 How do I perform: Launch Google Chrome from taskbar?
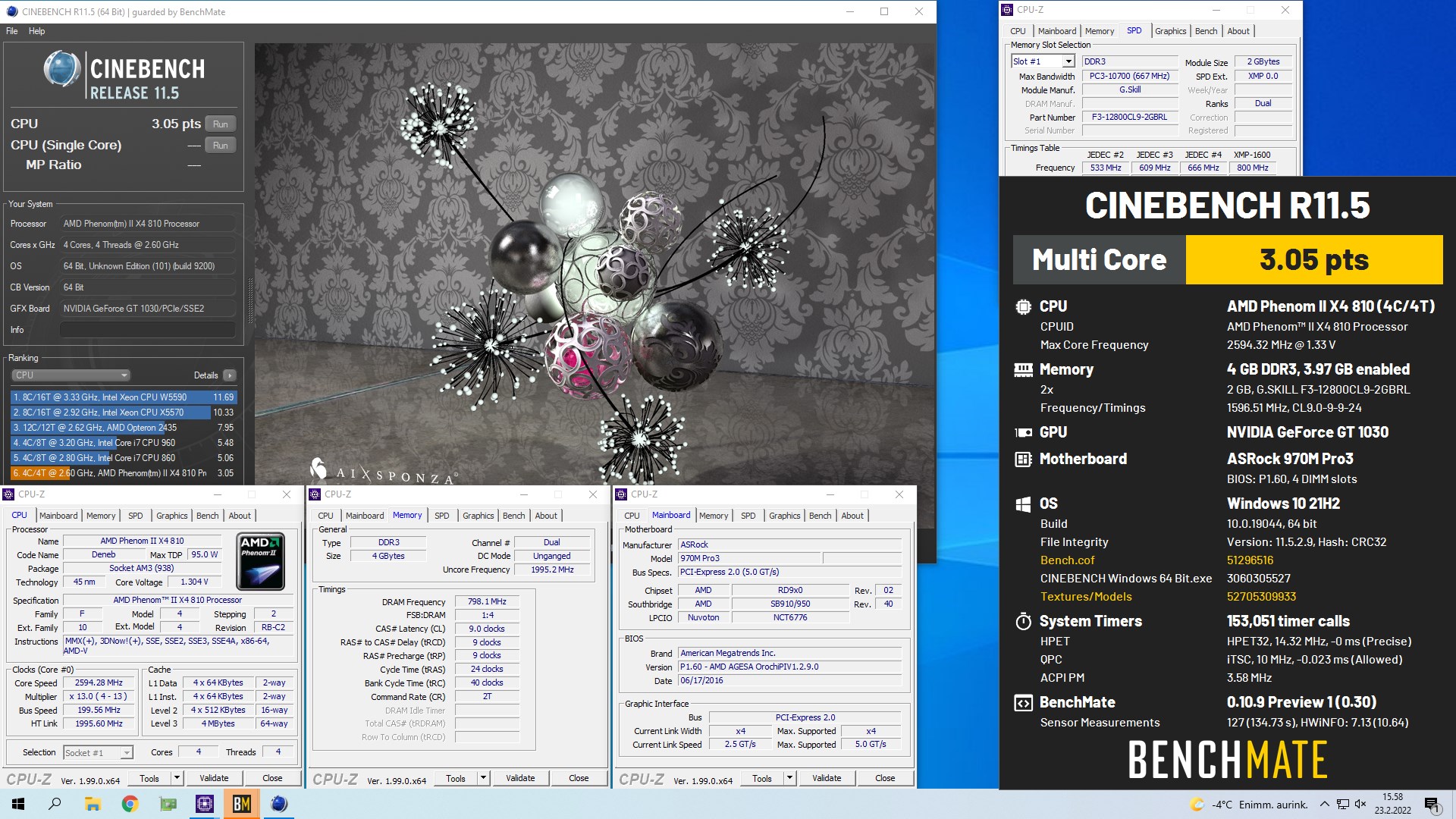coord(130,804)
